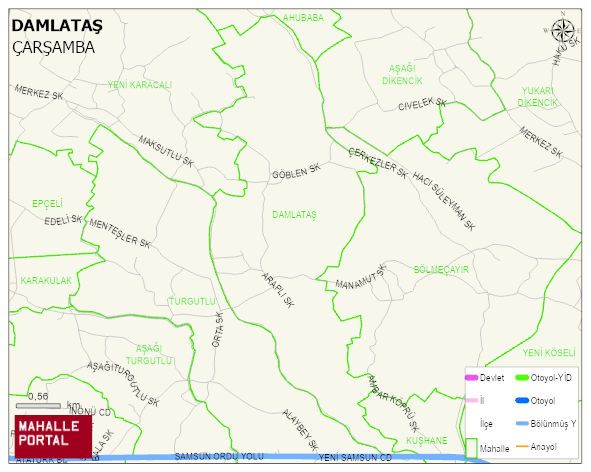The width and height of the screenshot is (591, 472).
Task: Click the HACI SÜLEYMAN SK street label
Action: pos(444,201)
